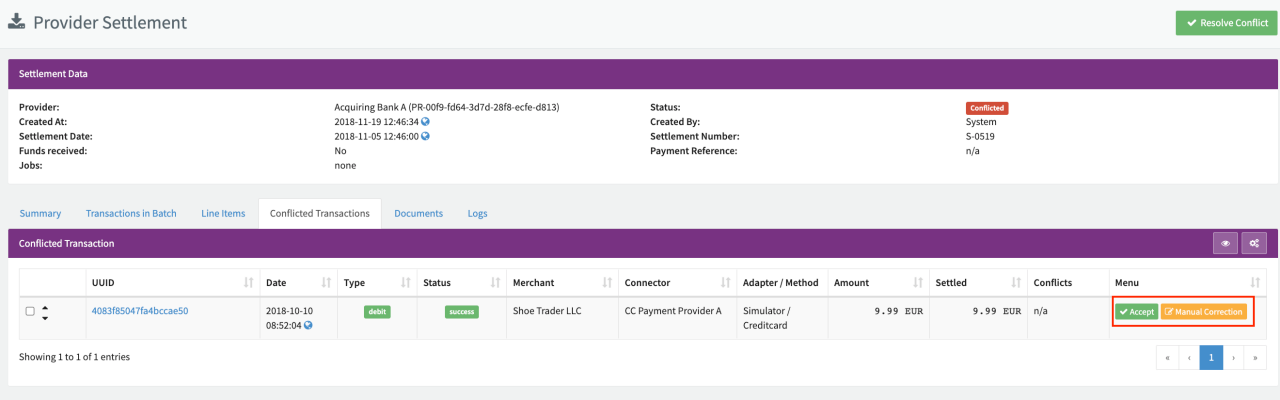Open the table settings gears icon

pyautogui.click(x=1254, y=243)
